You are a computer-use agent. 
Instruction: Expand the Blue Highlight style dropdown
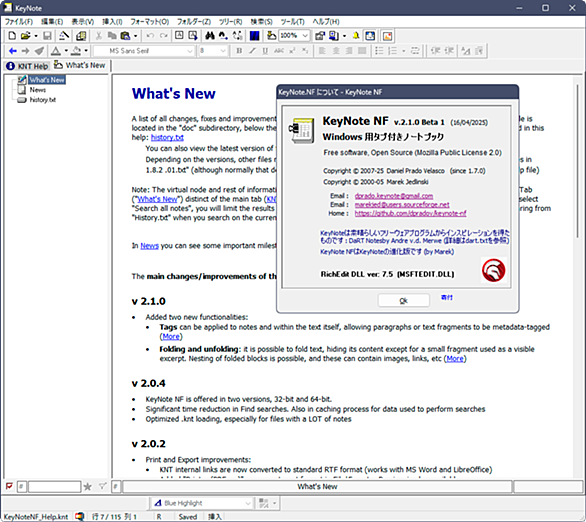click(248, 503)
